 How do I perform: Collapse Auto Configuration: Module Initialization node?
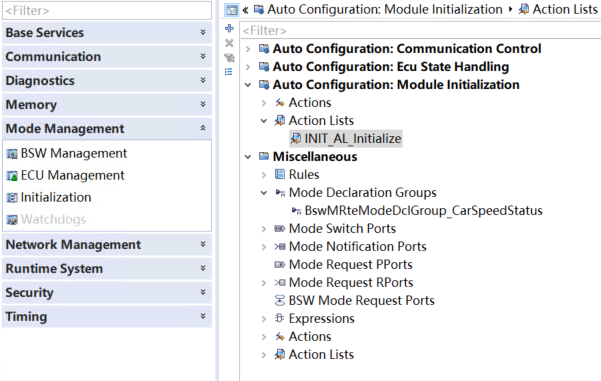pos(248,85)
